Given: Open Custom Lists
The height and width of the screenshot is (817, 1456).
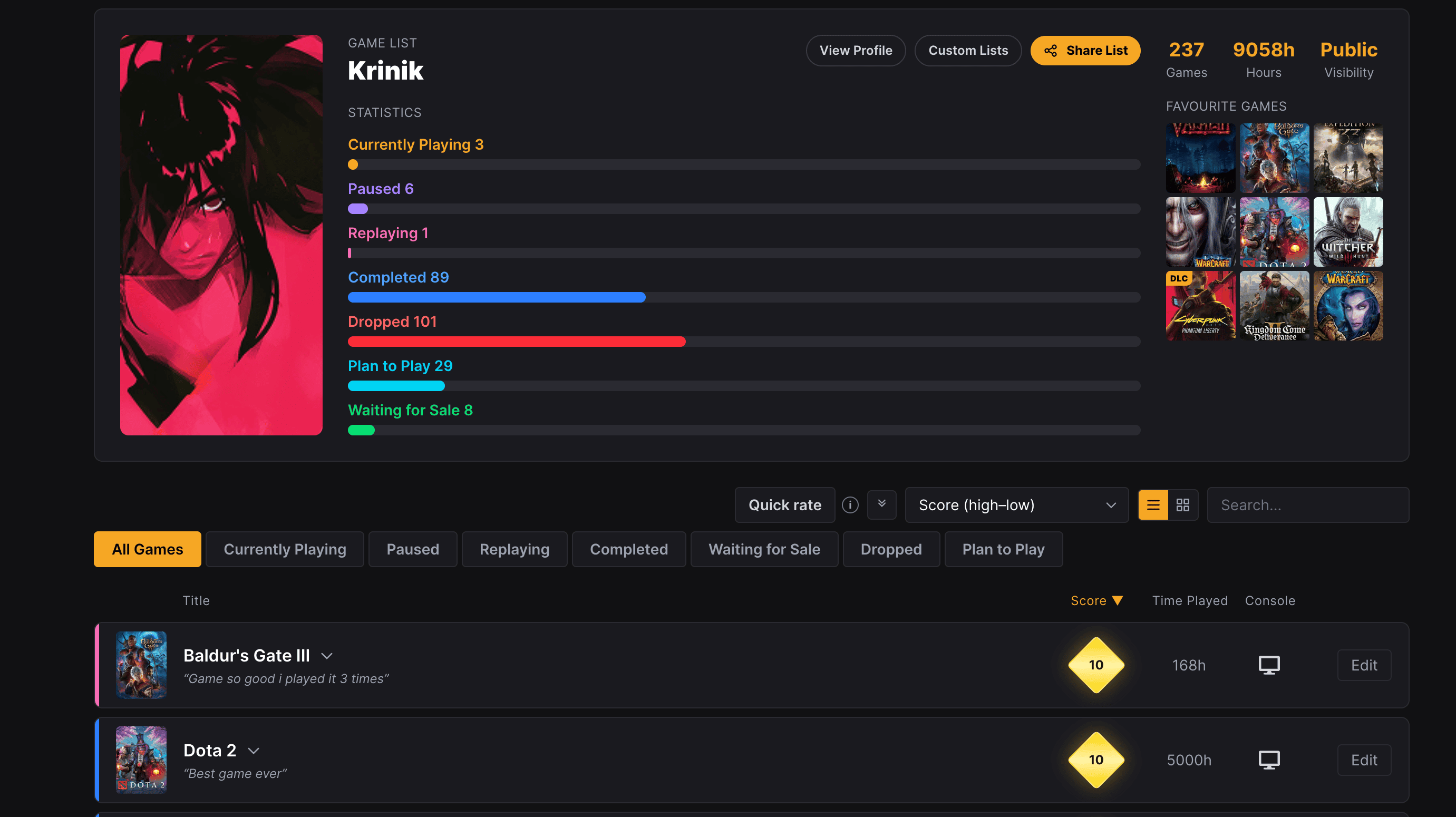Looking at the screenshot, I should click(968, 51).
